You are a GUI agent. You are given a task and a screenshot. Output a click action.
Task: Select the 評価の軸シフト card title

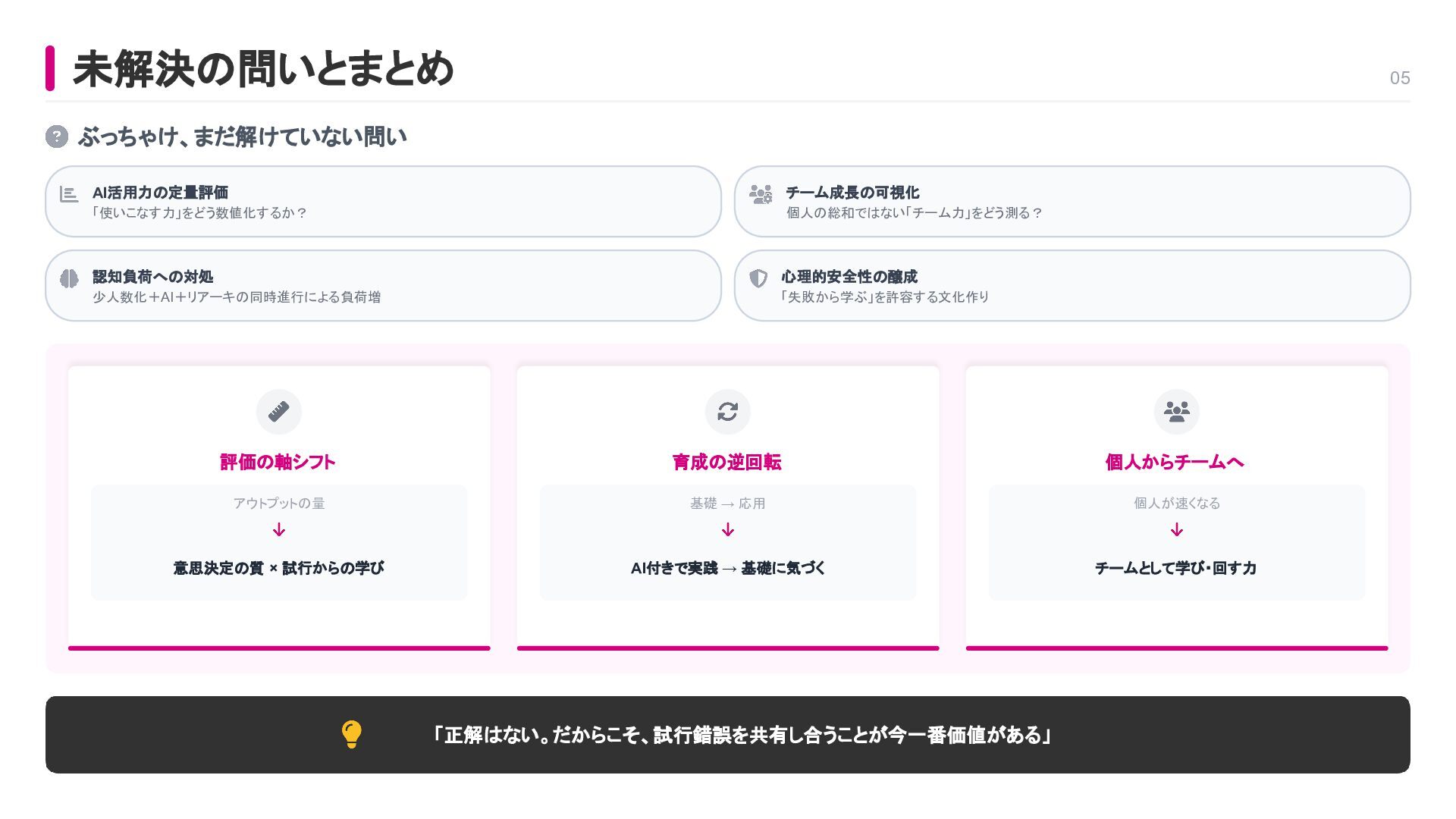(278, 462)
